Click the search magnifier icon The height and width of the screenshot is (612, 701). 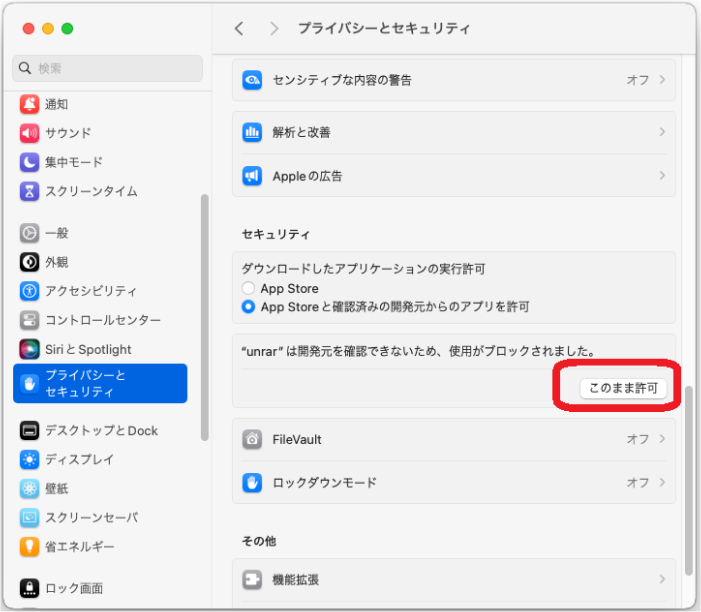(x=25, y=68)
